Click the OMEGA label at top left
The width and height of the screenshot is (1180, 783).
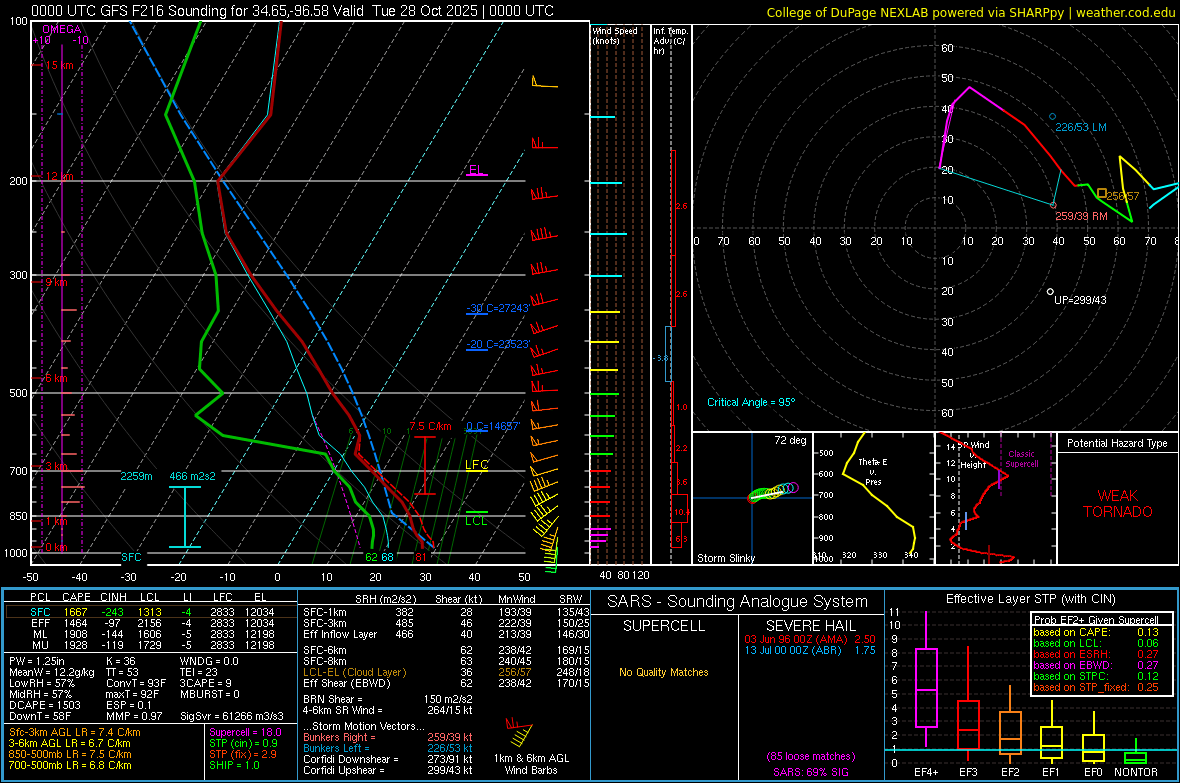(62, 29)
